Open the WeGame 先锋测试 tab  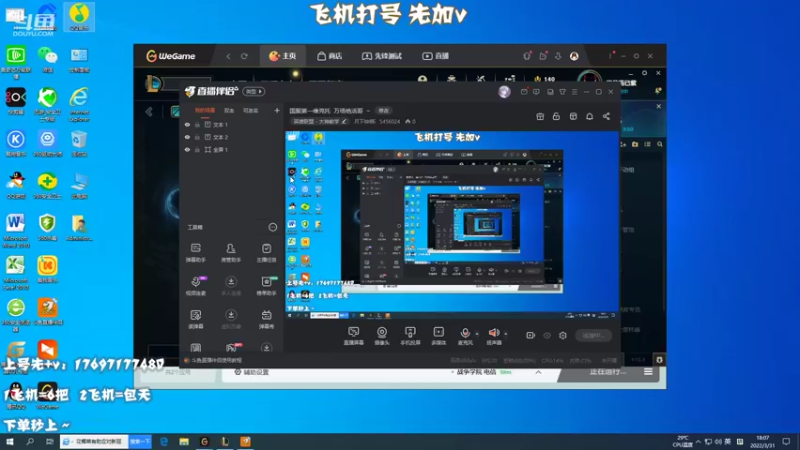point(382,56)
